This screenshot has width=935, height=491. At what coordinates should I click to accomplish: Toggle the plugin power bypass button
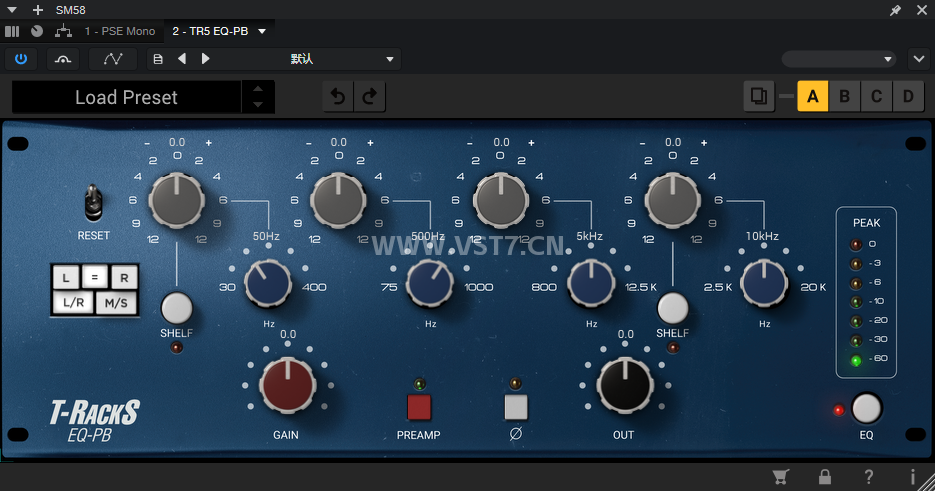pos(21,59)
